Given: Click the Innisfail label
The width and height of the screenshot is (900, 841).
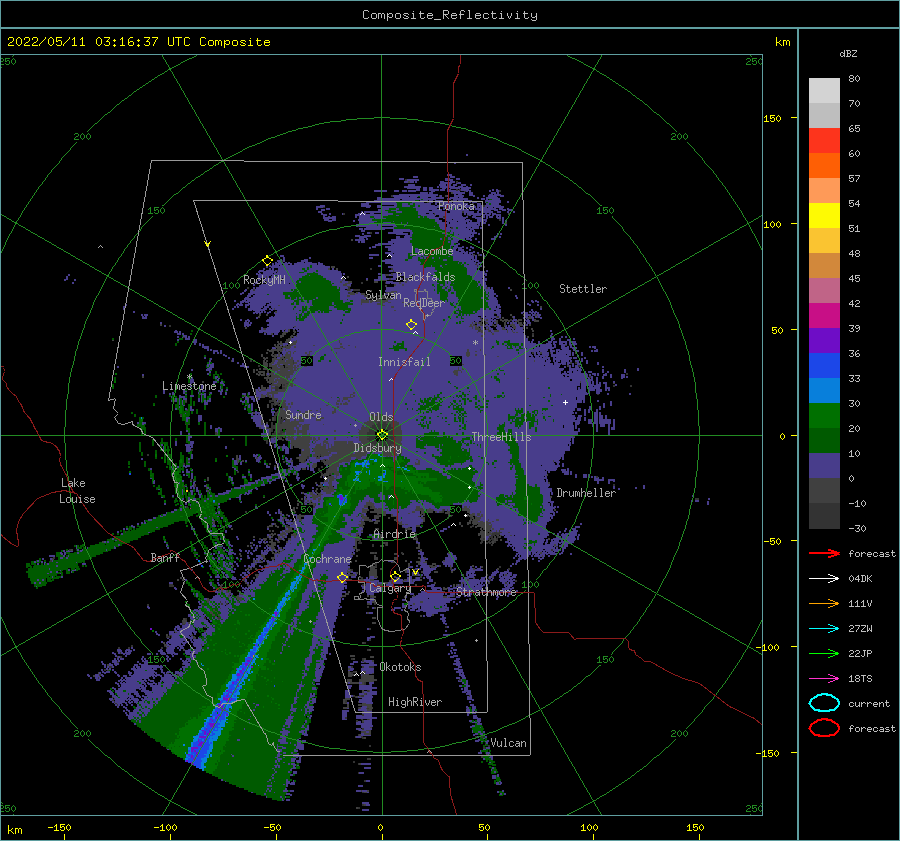Looking at the screenshot, I should 404,362.
